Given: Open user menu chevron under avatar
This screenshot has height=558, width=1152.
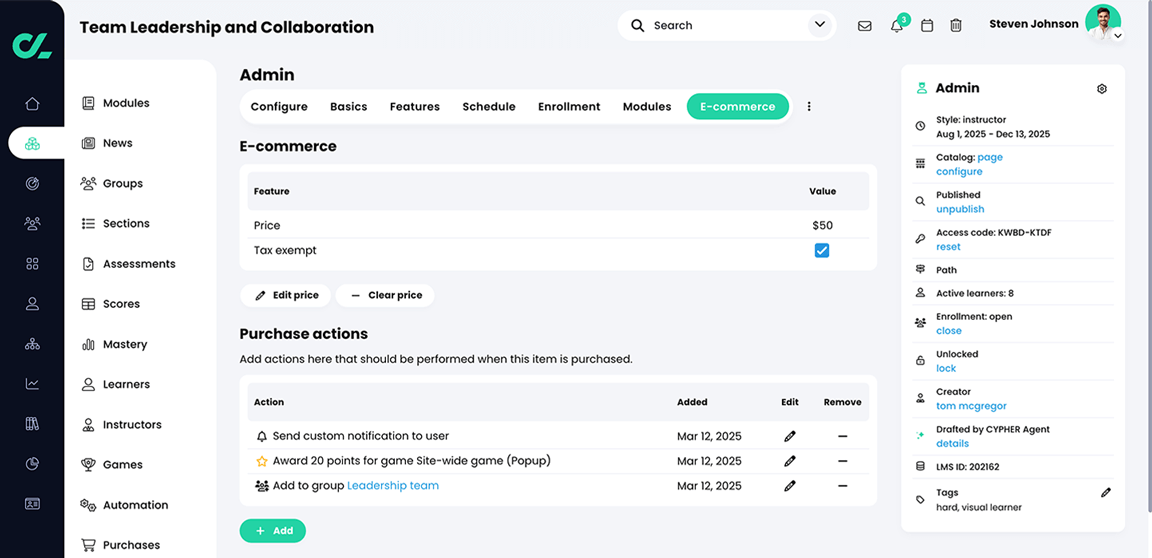Looking at the screenshot, I should pyautogui.click(x=1117, y=35).
